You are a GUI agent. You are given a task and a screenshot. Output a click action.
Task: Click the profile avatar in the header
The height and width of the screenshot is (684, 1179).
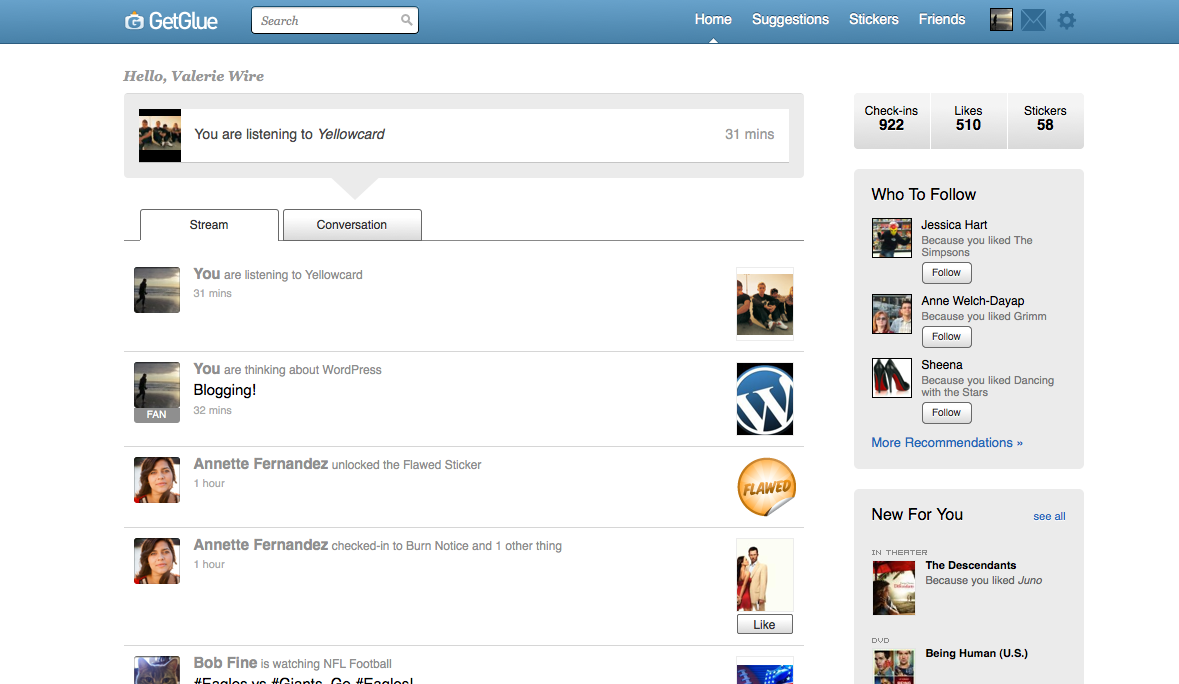click(x=1001, y=20)
